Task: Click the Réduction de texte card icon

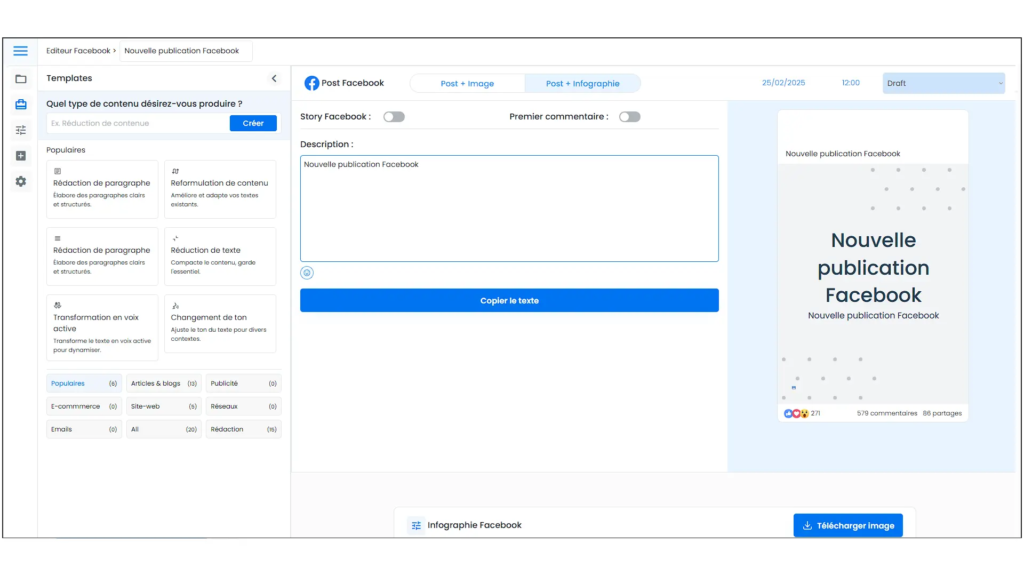Action: [x=175, y=238]
